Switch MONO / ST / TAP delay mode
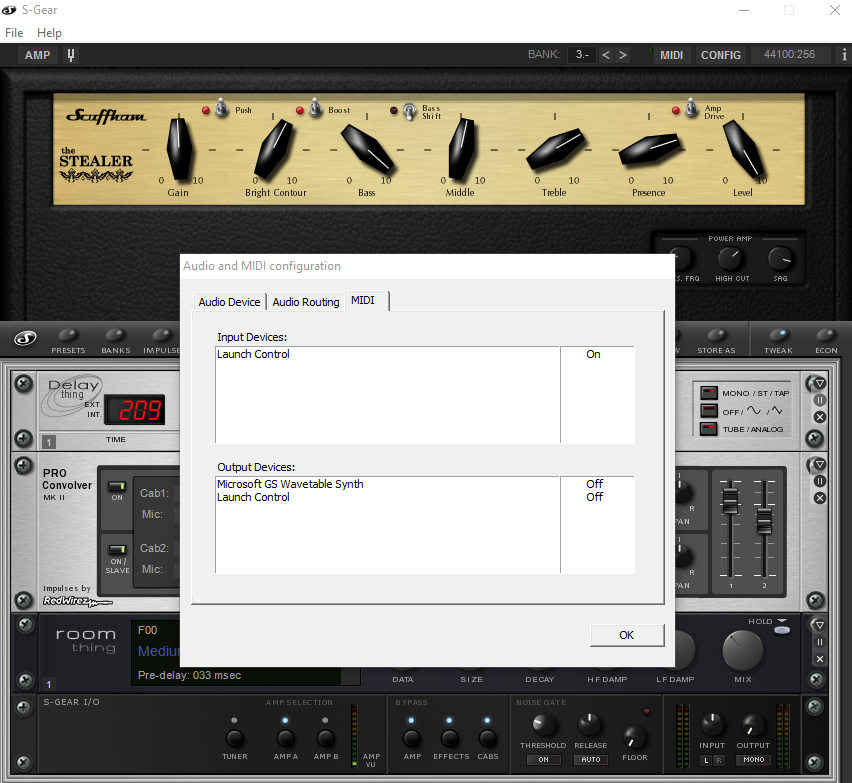 click(709, 393)
